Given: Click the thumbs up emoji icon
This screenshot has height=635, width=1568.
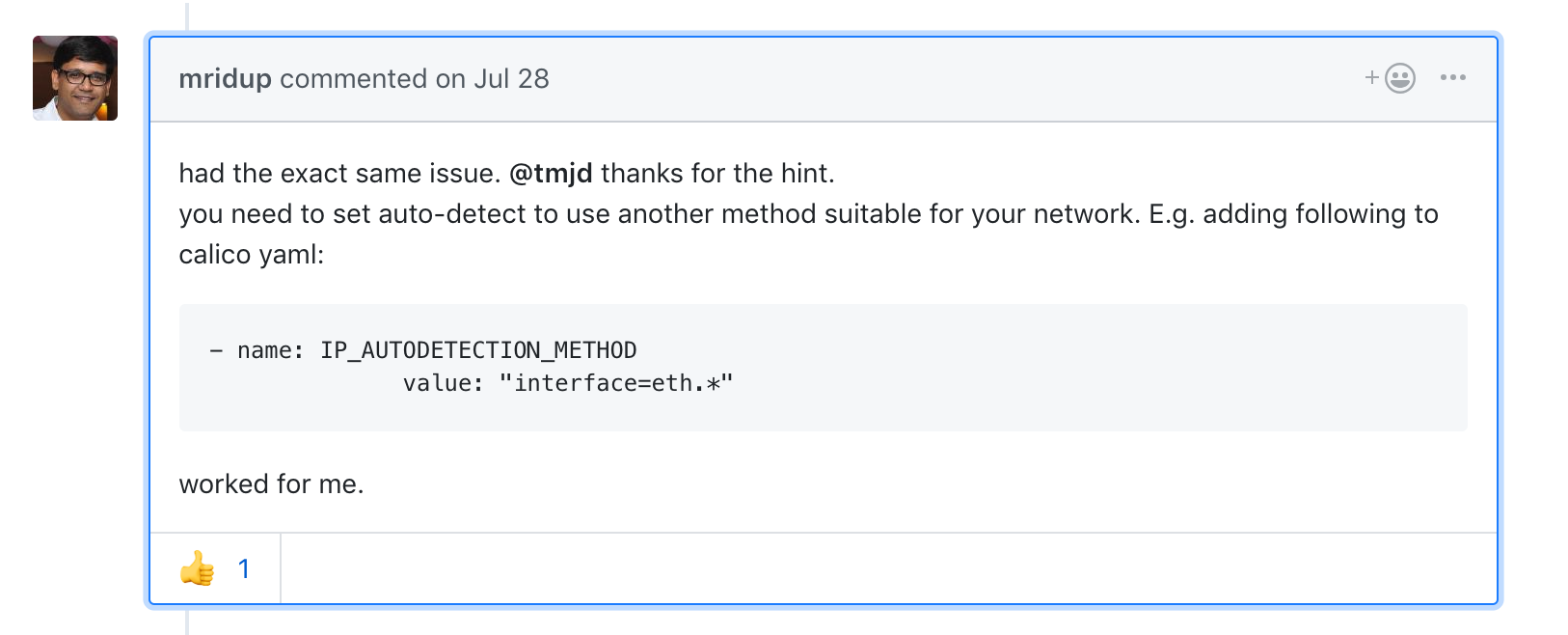Looking at the screenshot, I should coord(198,568).
